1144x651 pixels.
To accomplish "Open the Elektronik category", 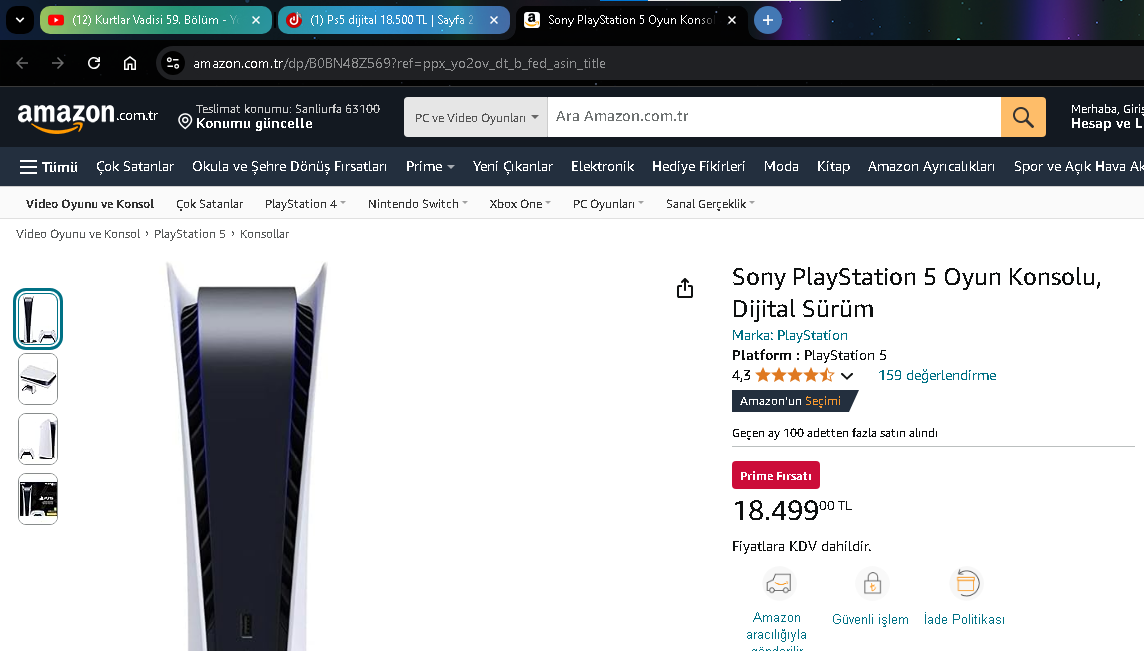I will coord(603,167).
